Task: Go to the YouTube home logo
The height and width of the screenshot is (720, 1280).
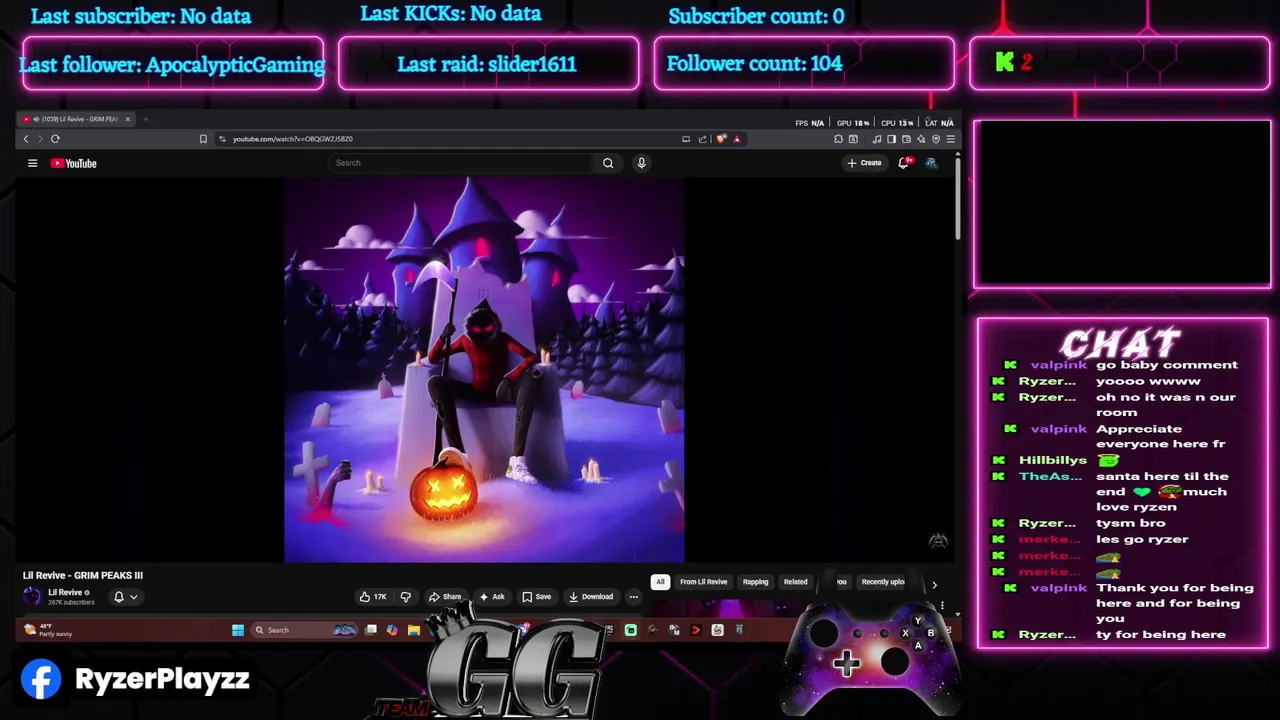Action: click(74, 163)
